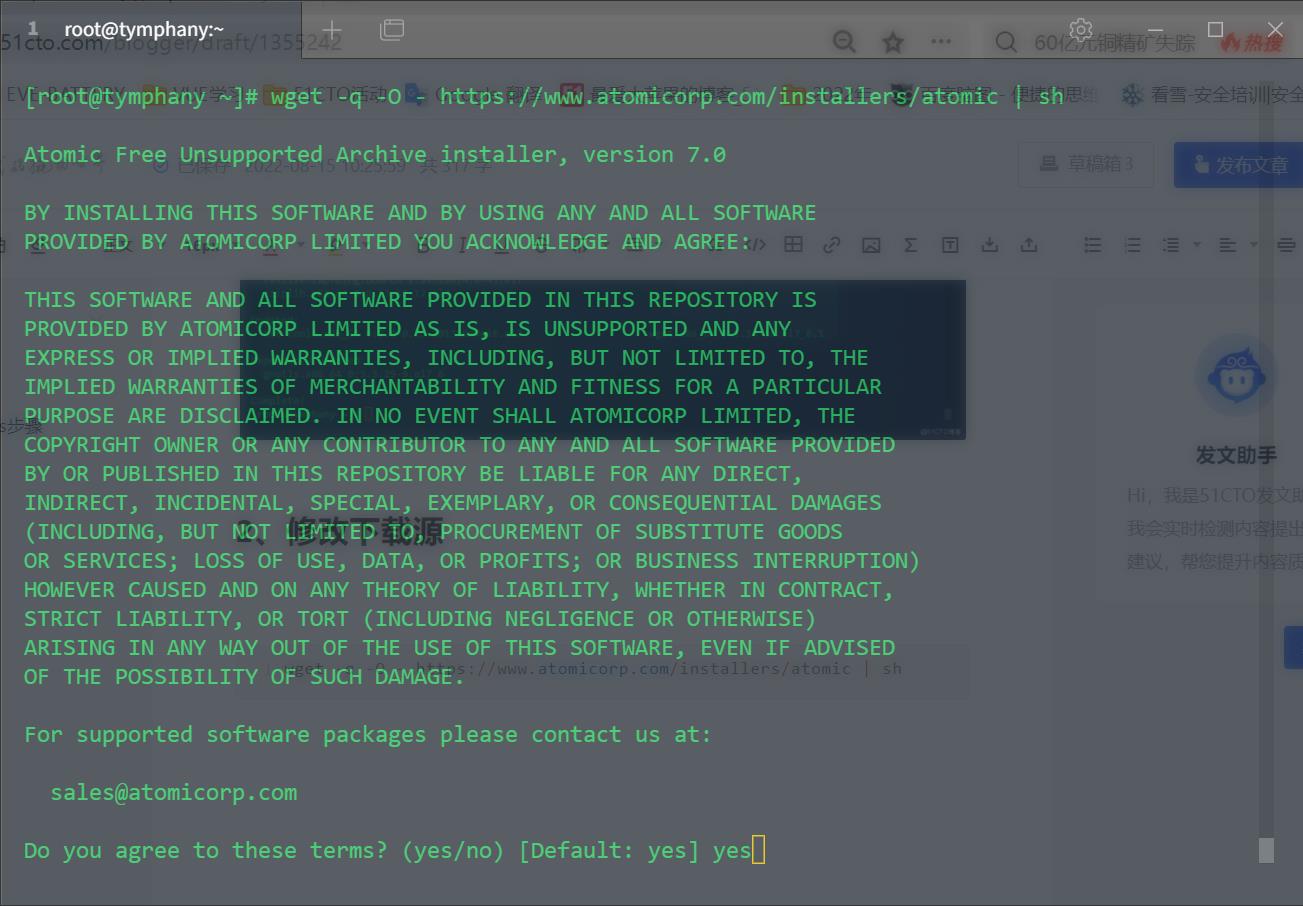Click editor export upload-arrow icon
Viewport: 1303px width, 906px height.
click(1028, 244)
